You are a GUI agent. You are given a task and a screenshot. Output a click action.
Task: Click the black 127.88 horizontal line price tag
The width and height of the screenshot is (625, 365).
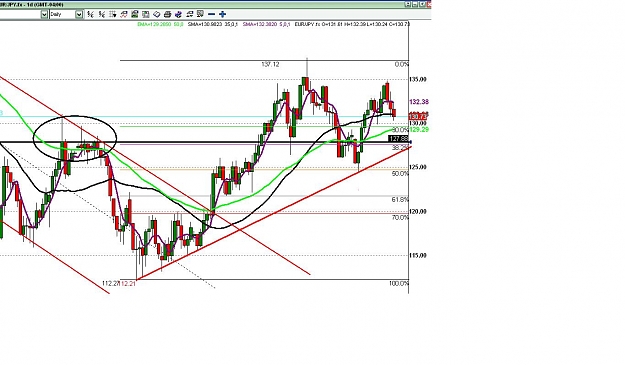(398, 139)
